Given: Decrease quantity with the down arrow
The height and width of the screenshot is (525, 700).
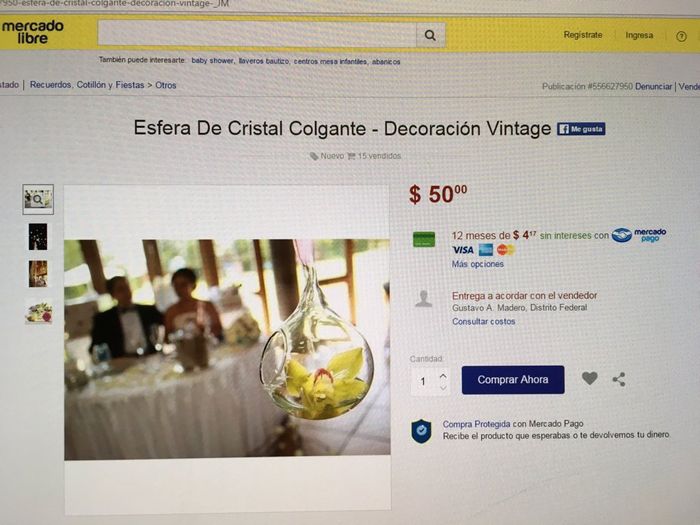Looking at the screenshot, I should (443, 388).
